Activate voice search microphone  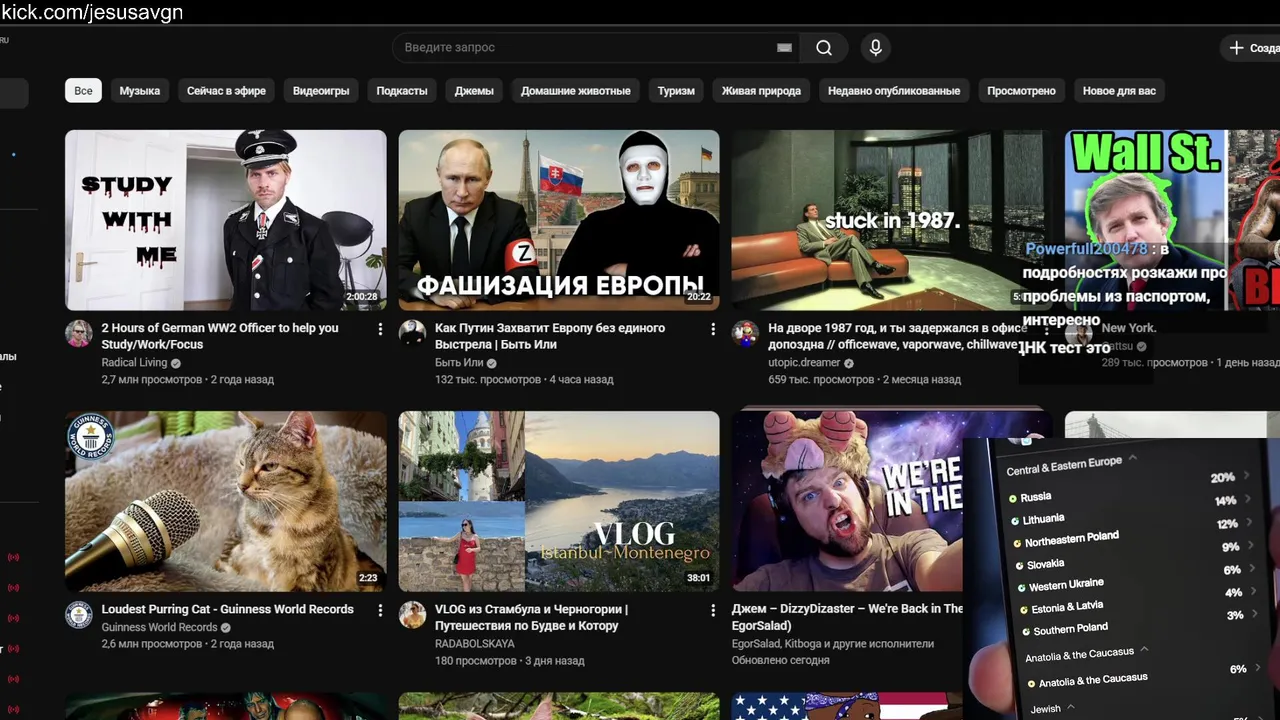click(x=875, y=48)
